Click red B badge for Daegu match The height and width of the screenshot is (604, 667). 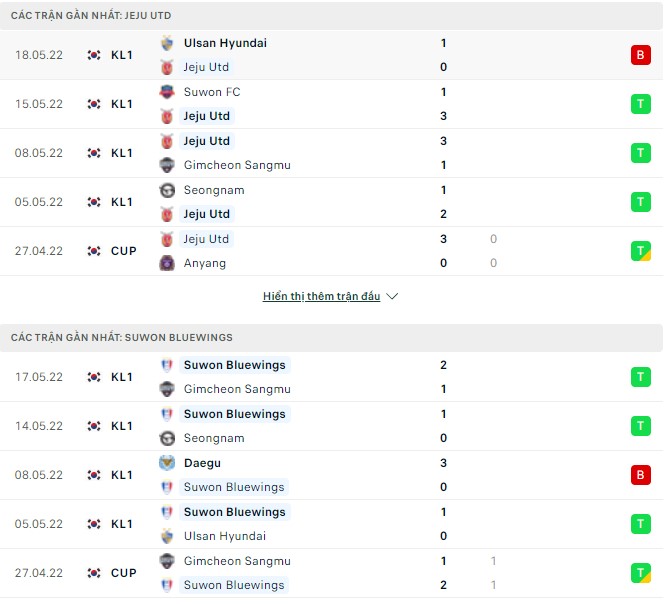click(x=640, y=475)
